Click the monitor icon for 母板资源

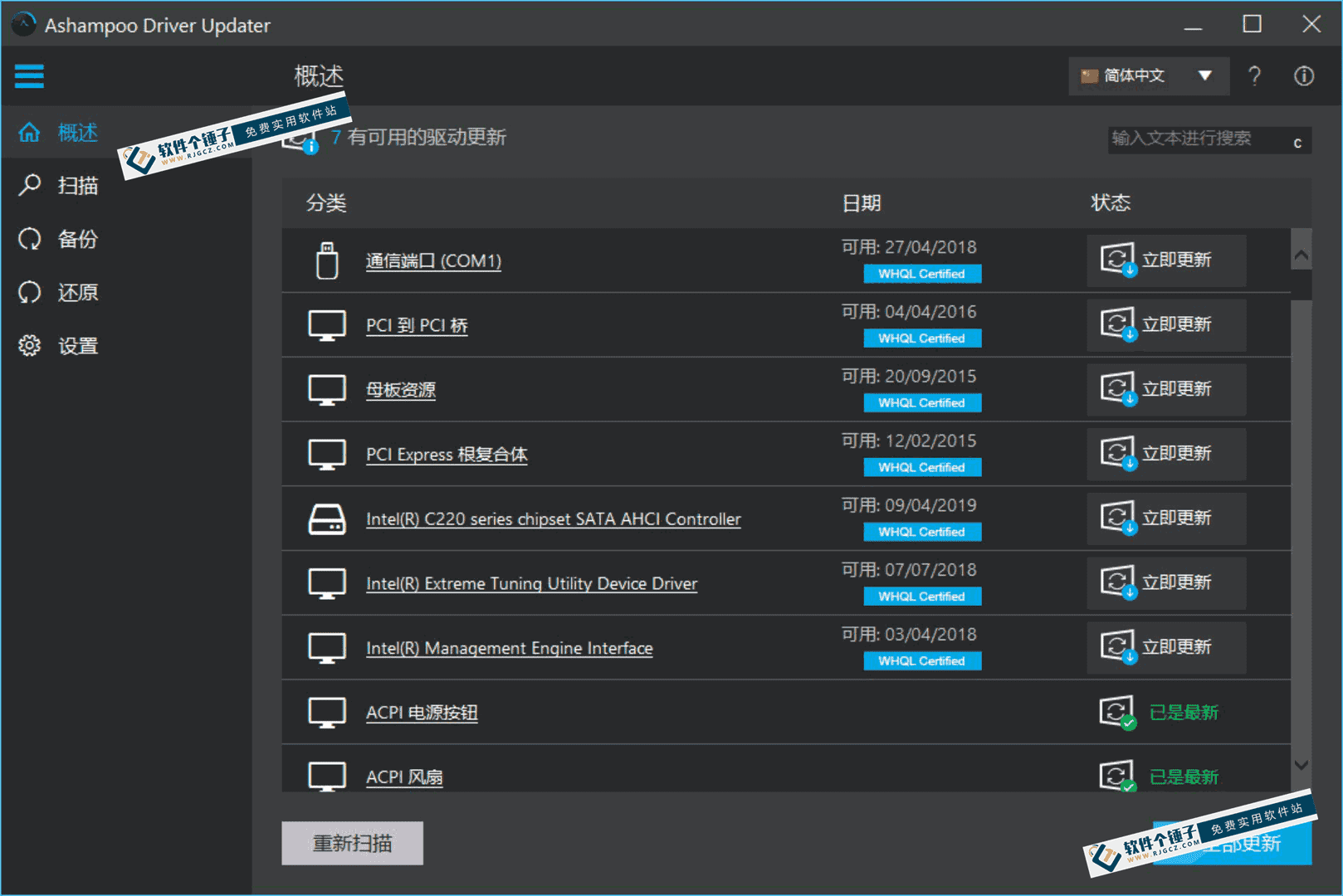(x=327, y=390)
